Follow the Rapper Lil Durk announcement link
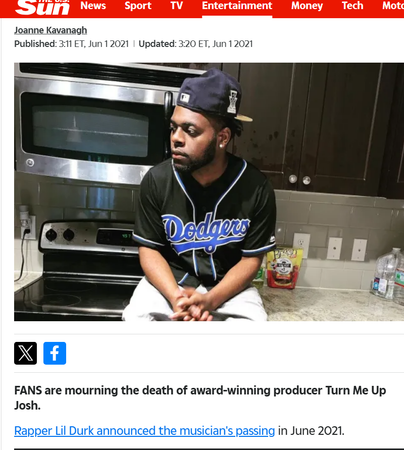 tap(144, 431)
